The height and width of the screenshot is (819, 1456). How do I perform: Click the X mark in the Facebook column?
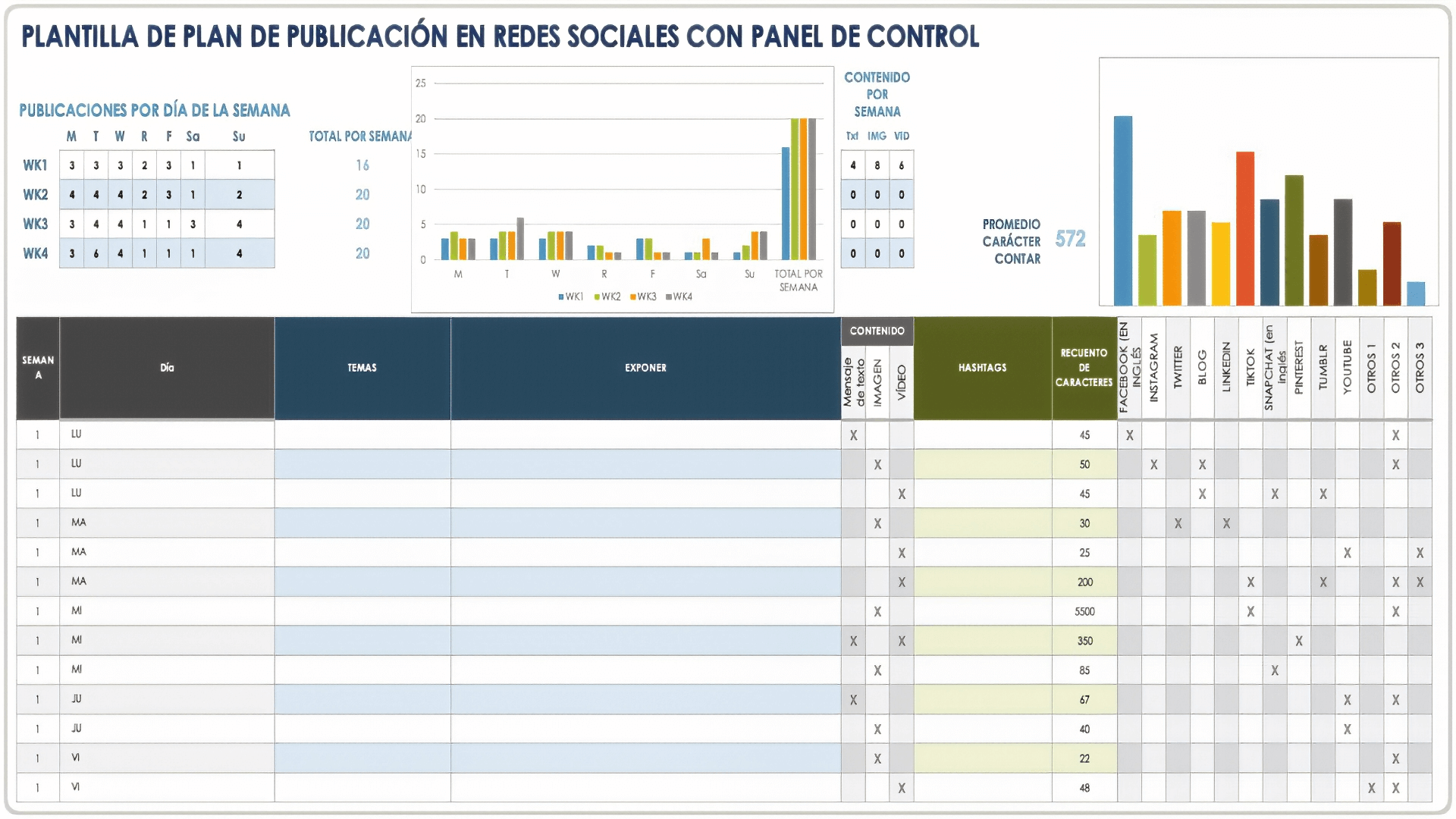[x=1130, y=435]
